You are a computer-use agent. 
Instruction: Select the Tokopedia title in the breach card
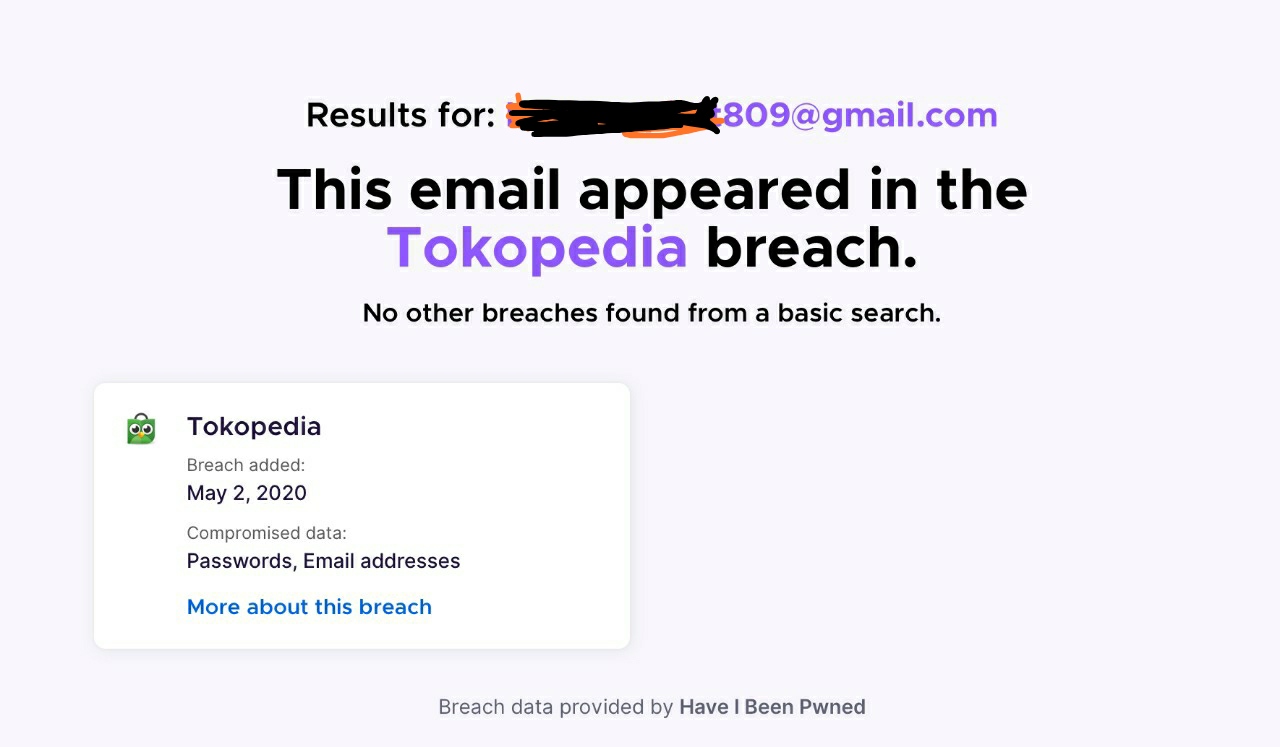(x=254, y=426)
